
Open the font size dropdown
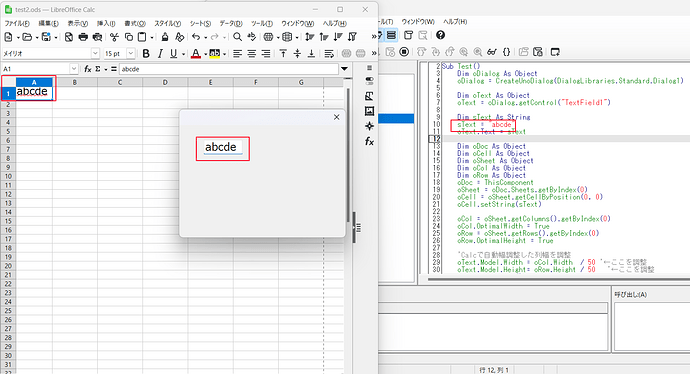pos(131,54)
